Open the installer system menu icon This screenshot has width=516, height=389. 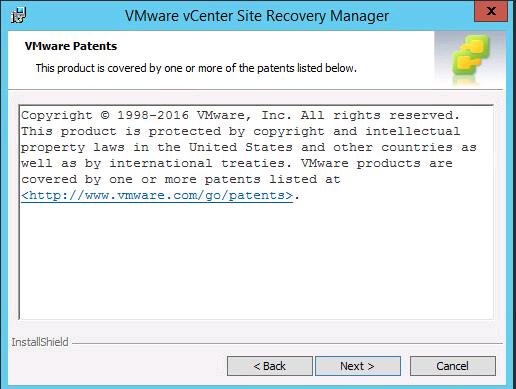click(18, 15)
